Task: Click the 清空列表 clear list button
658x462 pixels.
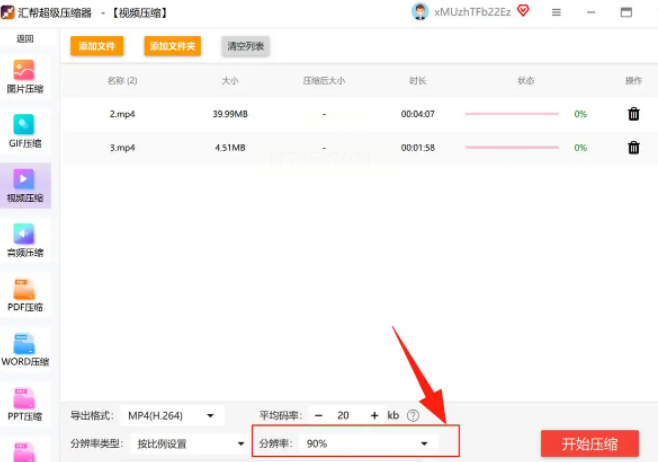Action: pos(245,46)
